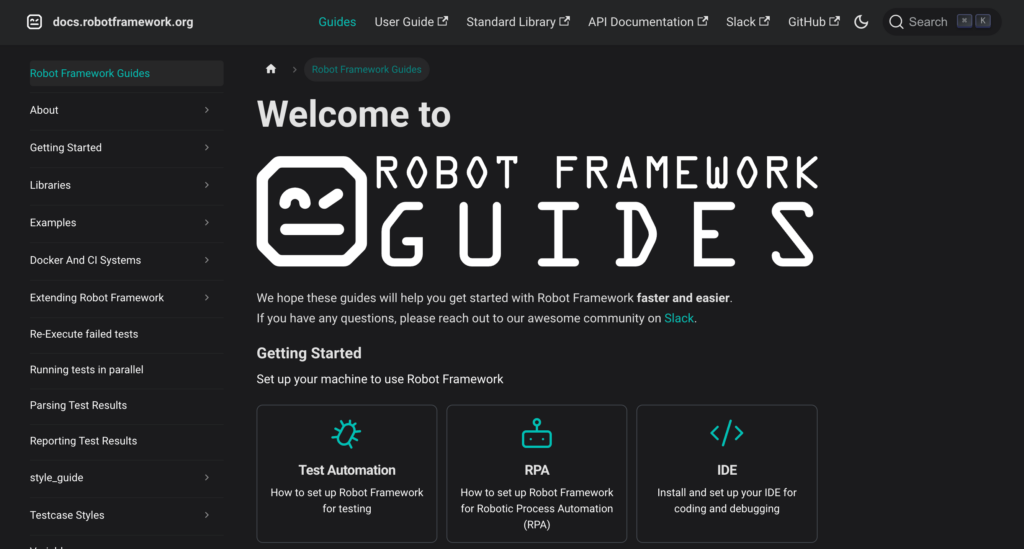Click external link icon beside Slack in navbar
The height and width of the screenshot is (549, 1024).
(x=764, y=21)
